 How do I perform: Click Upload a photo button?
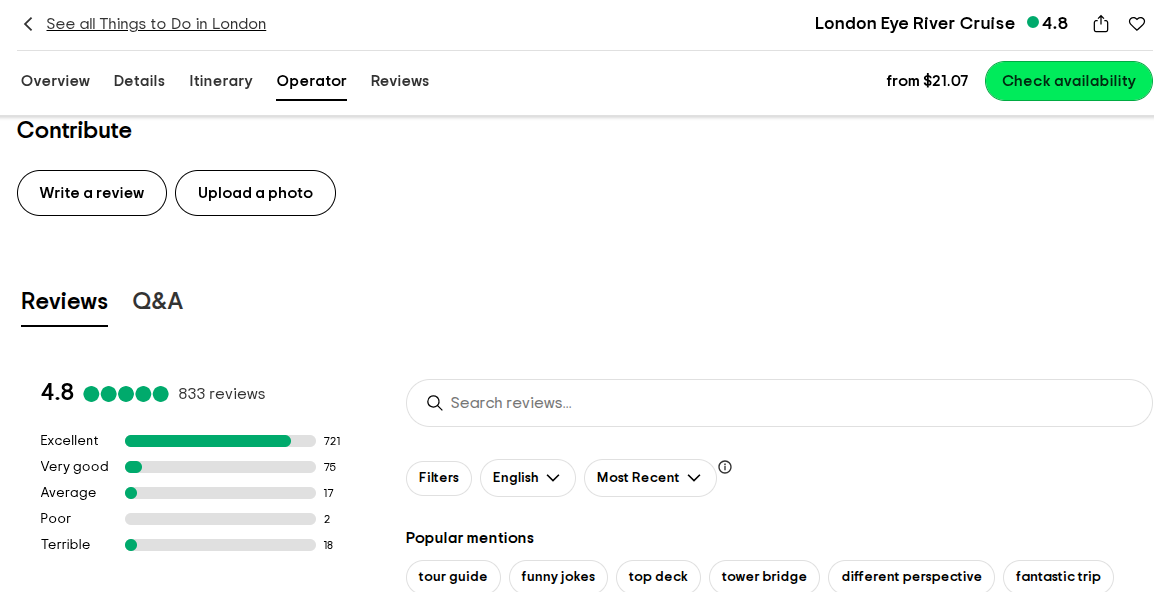pyautogui.click(x=255, y=193)
